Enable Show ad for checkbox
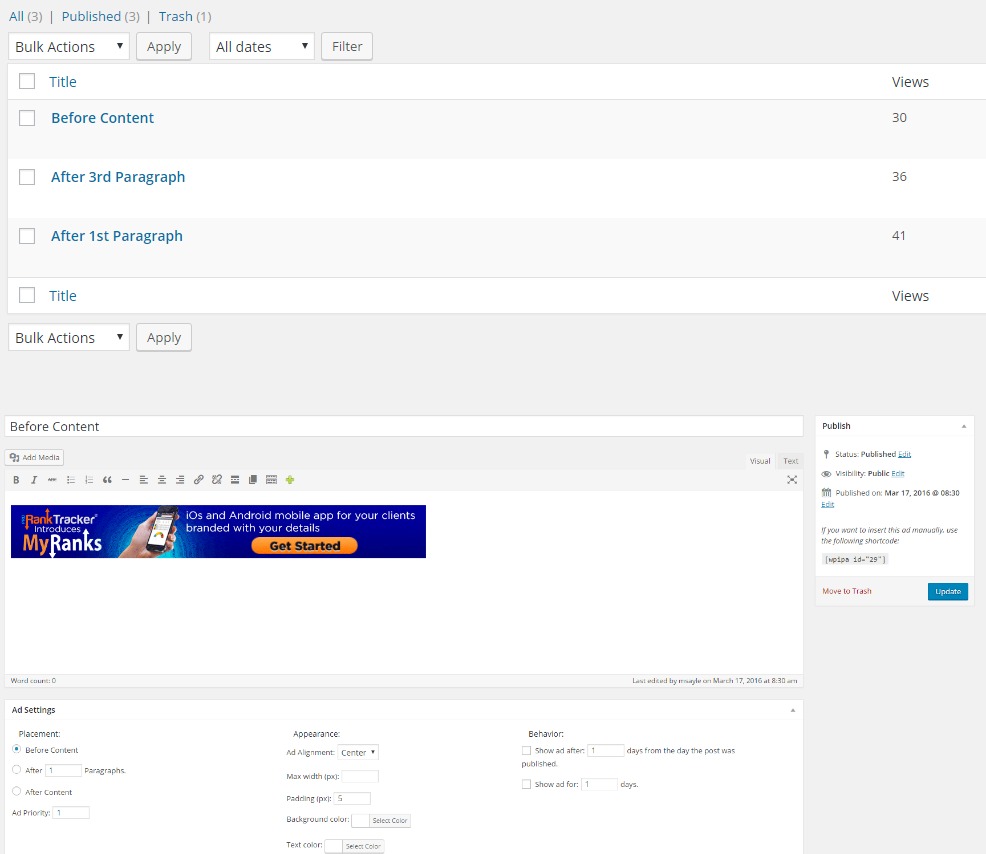986x854 pixels. point(526,784)
